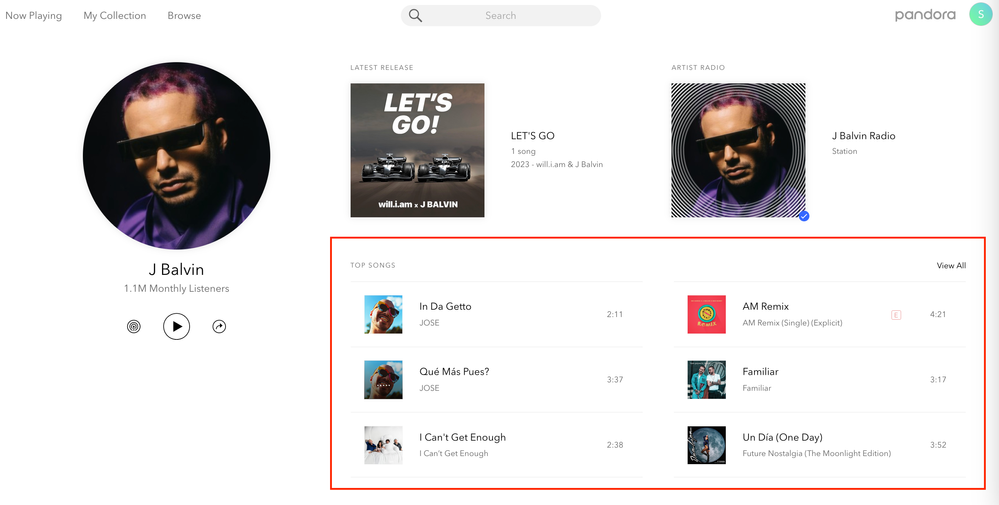Open the J Balvin Radio station link
999x505 pixels.
click(x=864, y=136)
